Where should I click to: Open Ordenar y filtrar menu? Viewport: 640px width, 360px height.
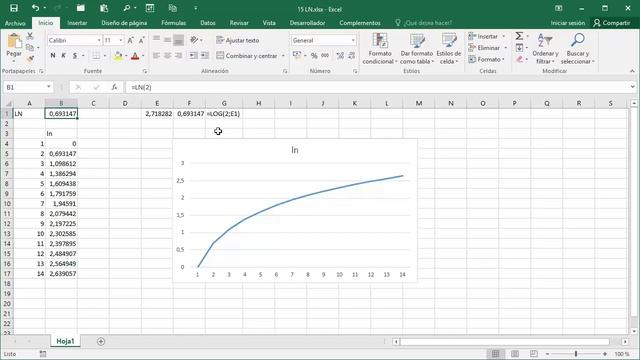545,49
